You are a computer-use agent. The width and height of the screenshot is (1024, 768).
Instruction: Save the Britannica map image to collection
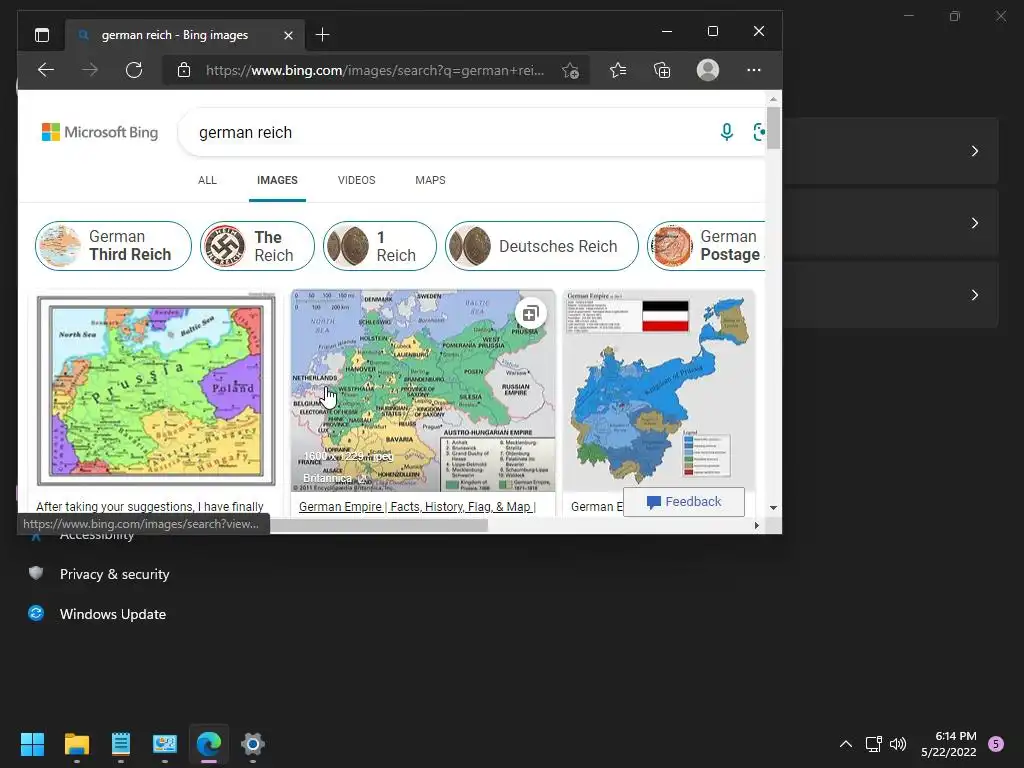coord(530,314)
